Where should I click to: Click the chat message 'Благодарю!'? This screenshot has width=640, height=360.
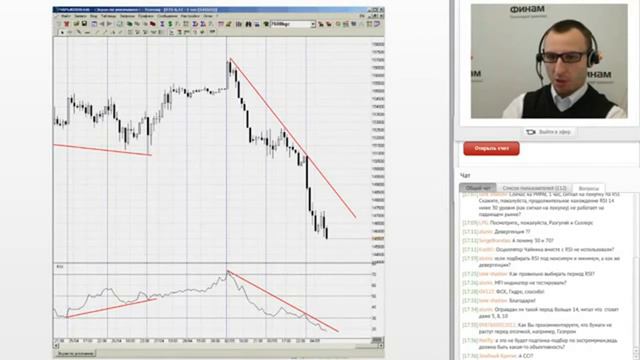tap(522, 301)
